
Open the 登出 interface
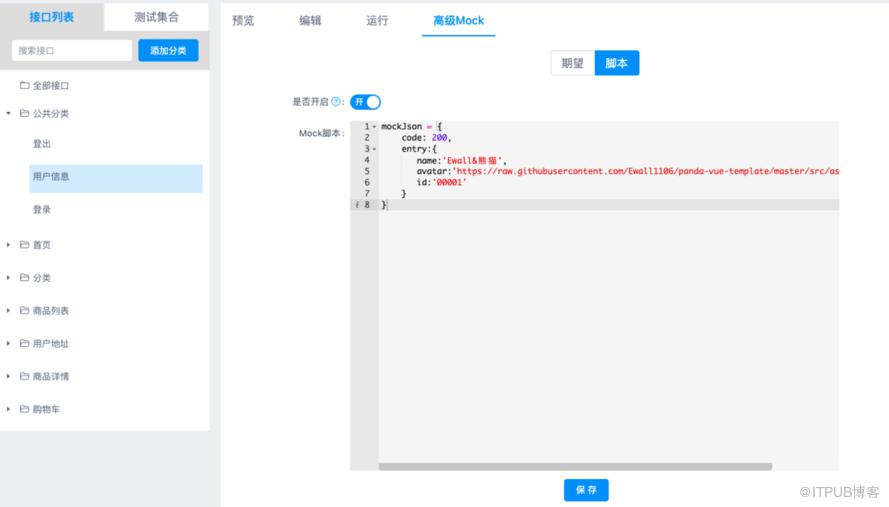click(42, 144)
